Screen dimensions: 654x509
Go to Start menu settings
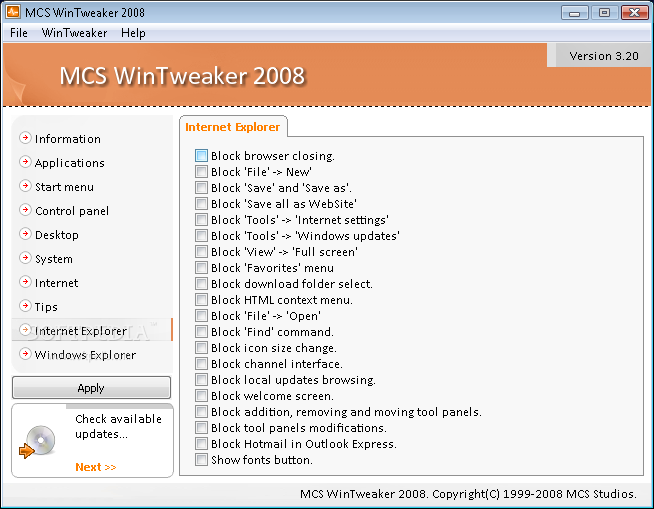click(x=64, y=187)
